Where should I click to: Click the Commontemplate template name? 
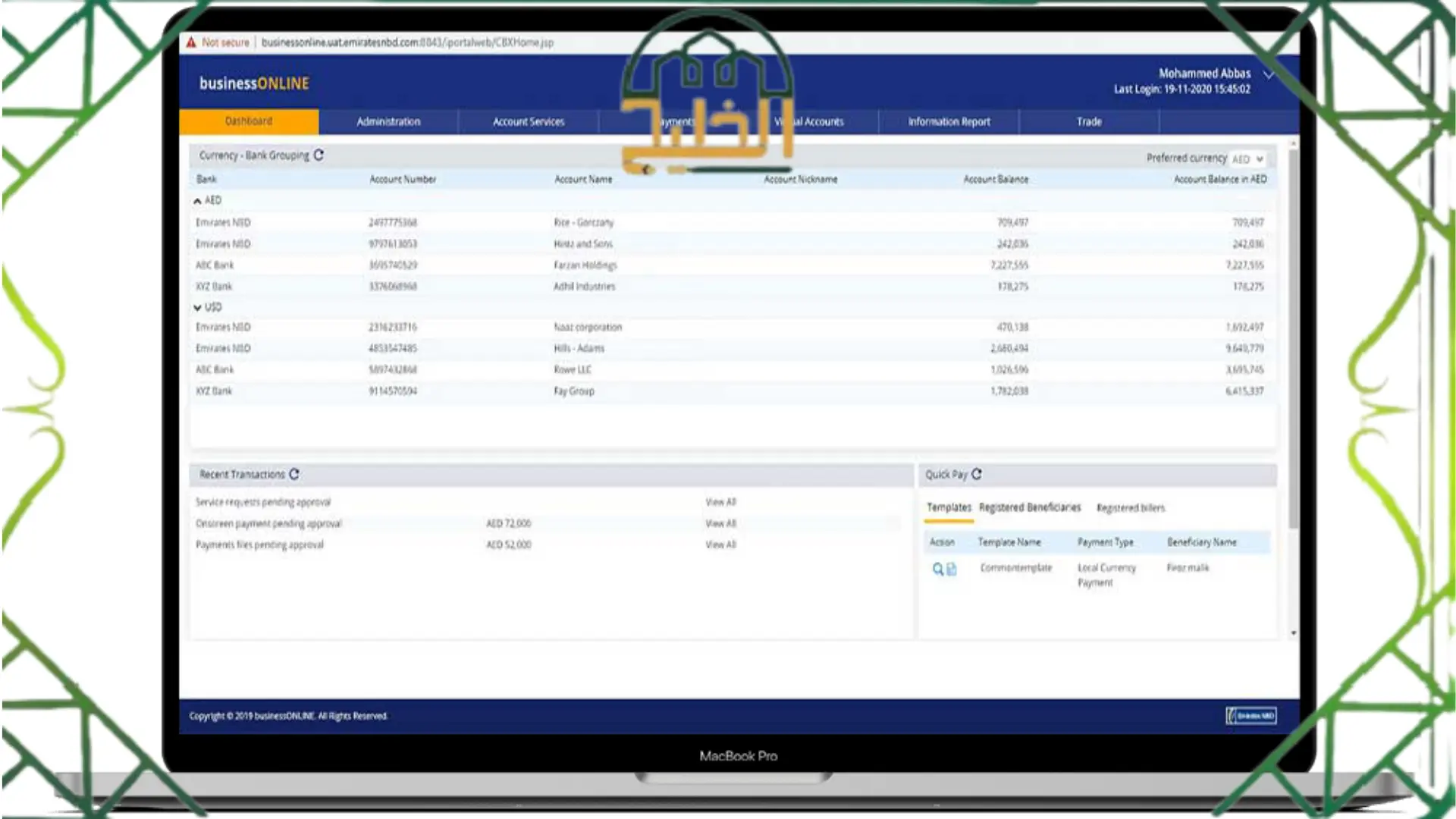(1016, 567)
